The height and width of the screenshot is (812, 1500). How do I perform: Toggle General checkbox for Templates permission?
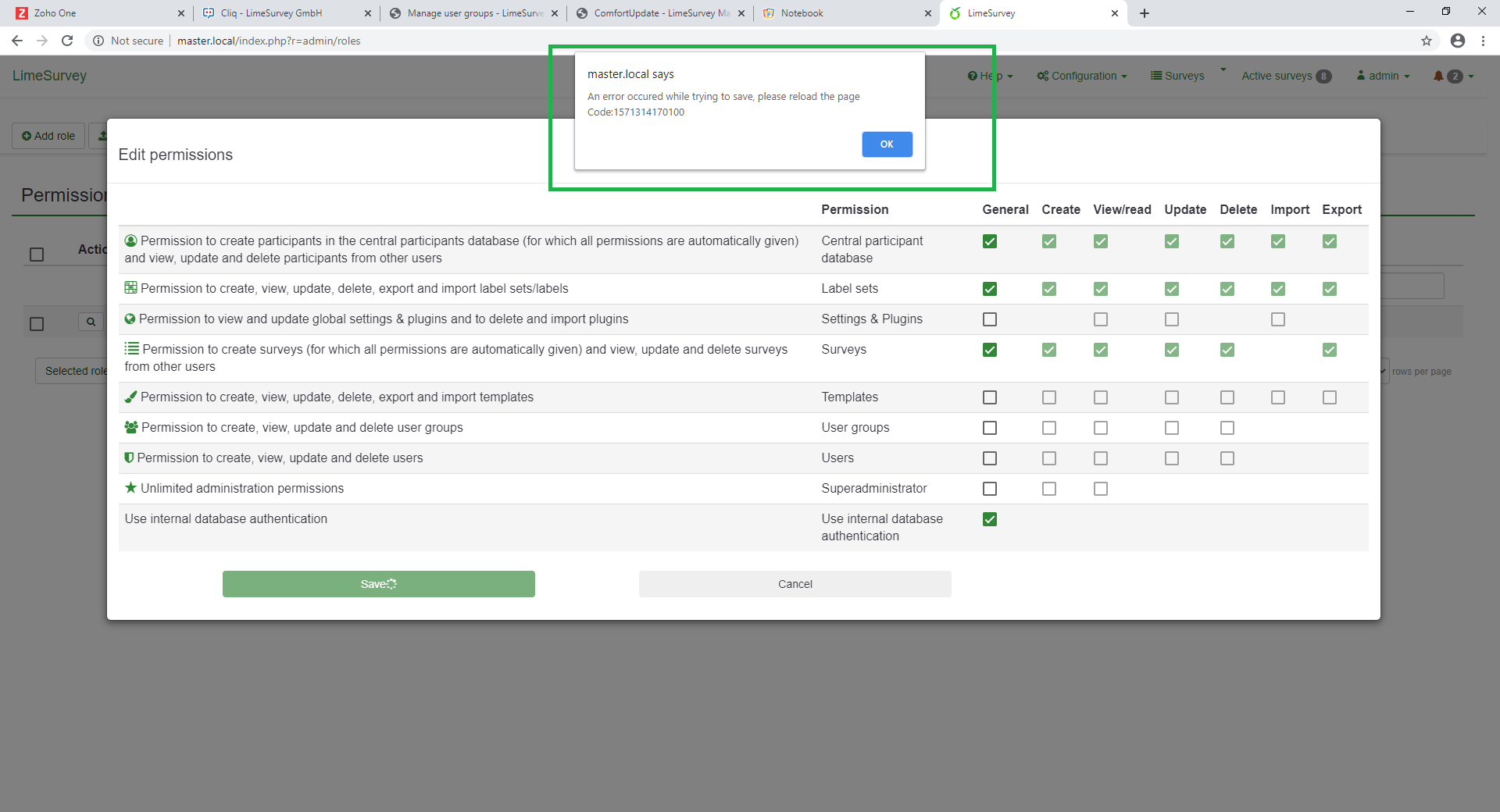coord(990,397)
